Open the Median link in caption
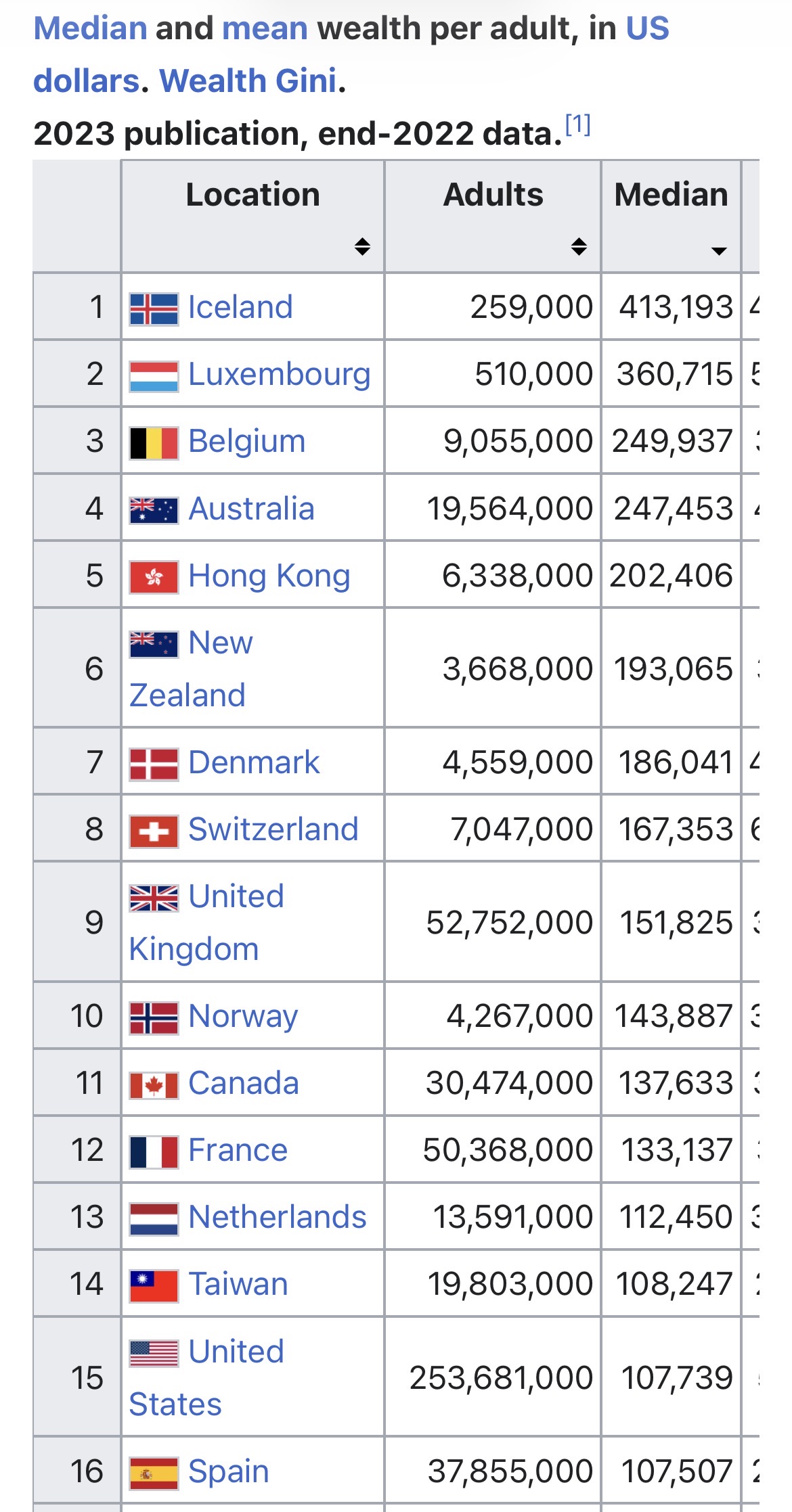The width and height of the screenshot is (792, 1512). coord(90,28)
